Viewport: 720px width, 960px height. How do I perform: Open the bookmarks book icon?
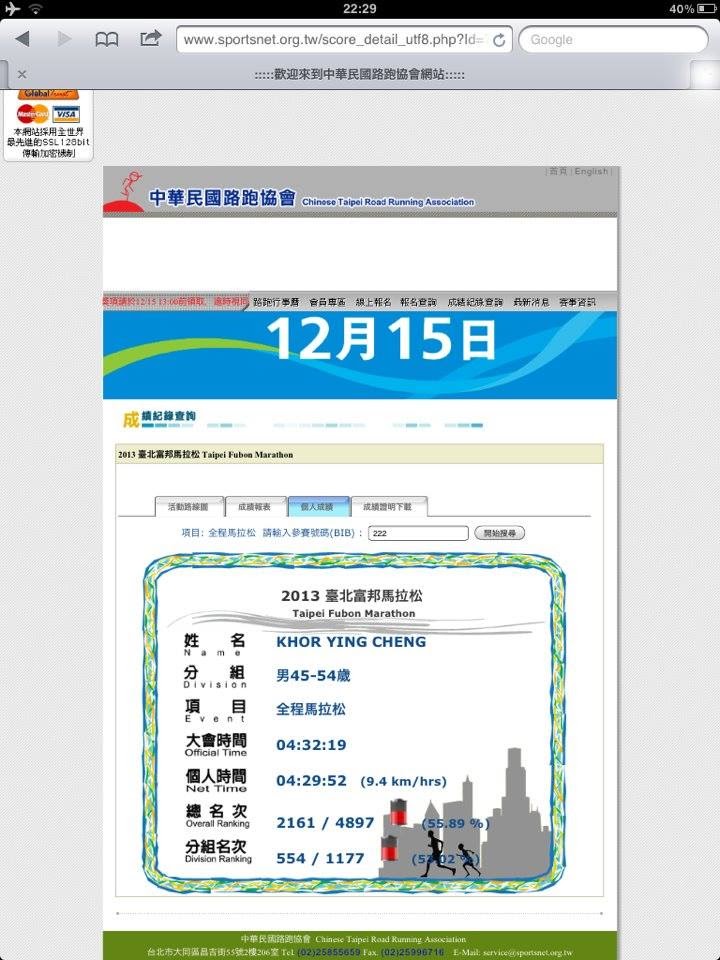pos(107,40)
